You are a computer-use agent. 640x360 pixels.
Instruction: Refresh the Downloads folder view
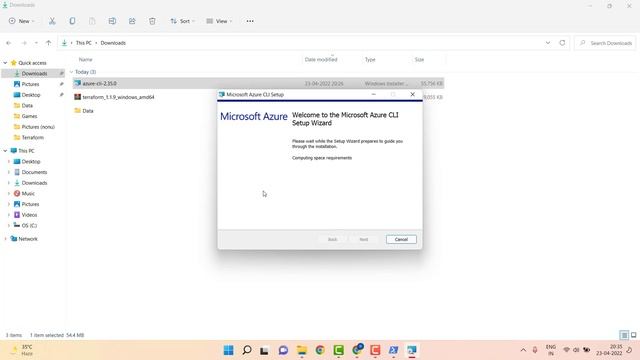coord(562,43)
